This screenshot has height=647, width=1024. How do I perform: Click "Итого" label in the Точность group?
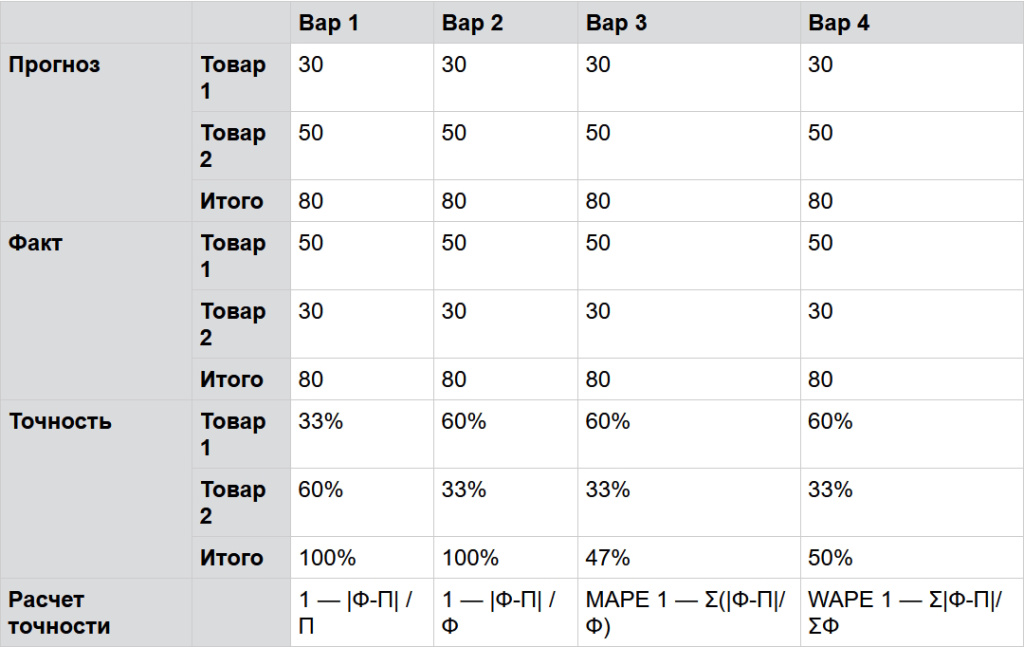coord(231,558)
